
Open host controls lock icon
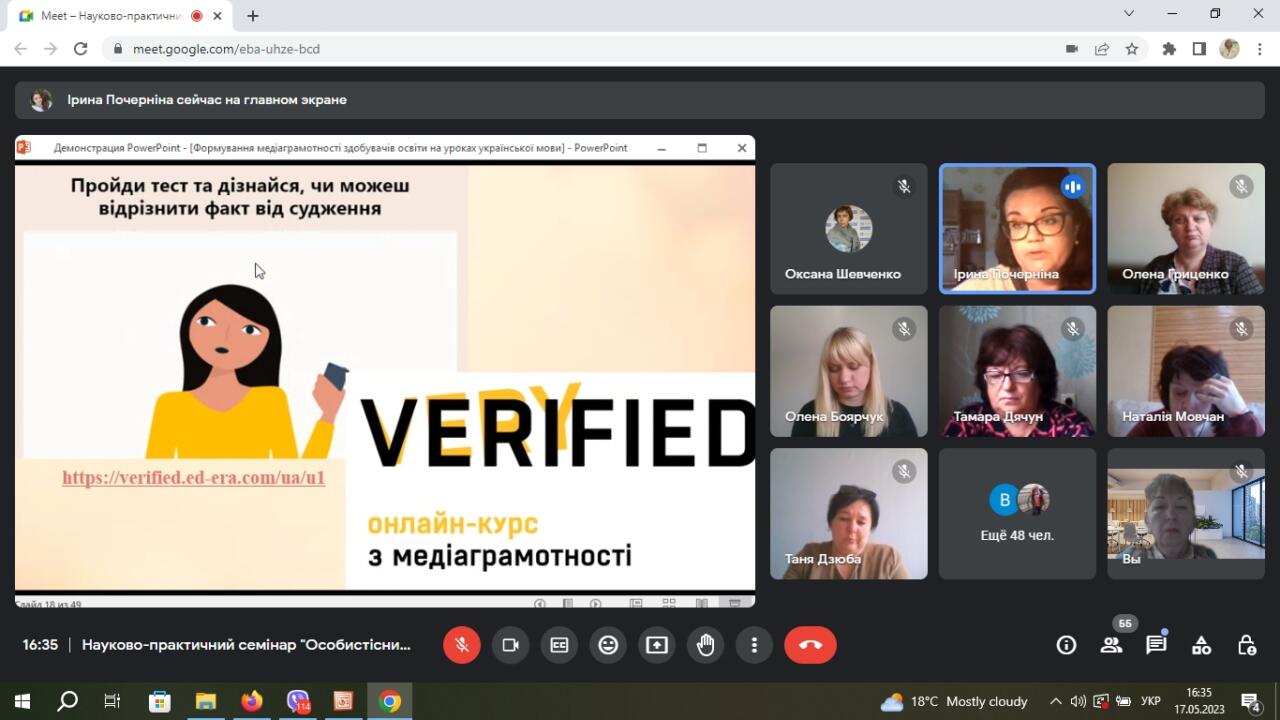[1246, 645]
